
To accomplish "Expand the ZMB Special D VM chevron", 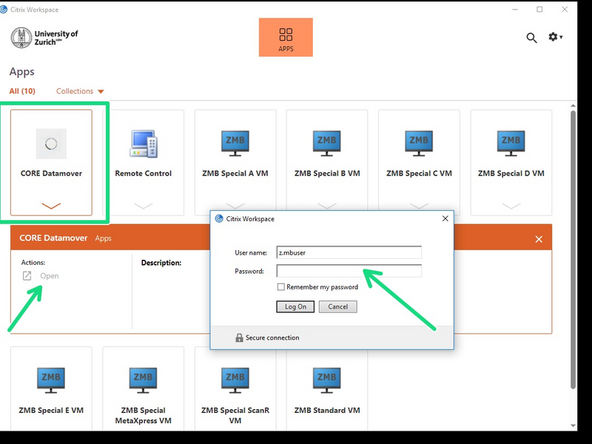I will [x=511, y=206].
